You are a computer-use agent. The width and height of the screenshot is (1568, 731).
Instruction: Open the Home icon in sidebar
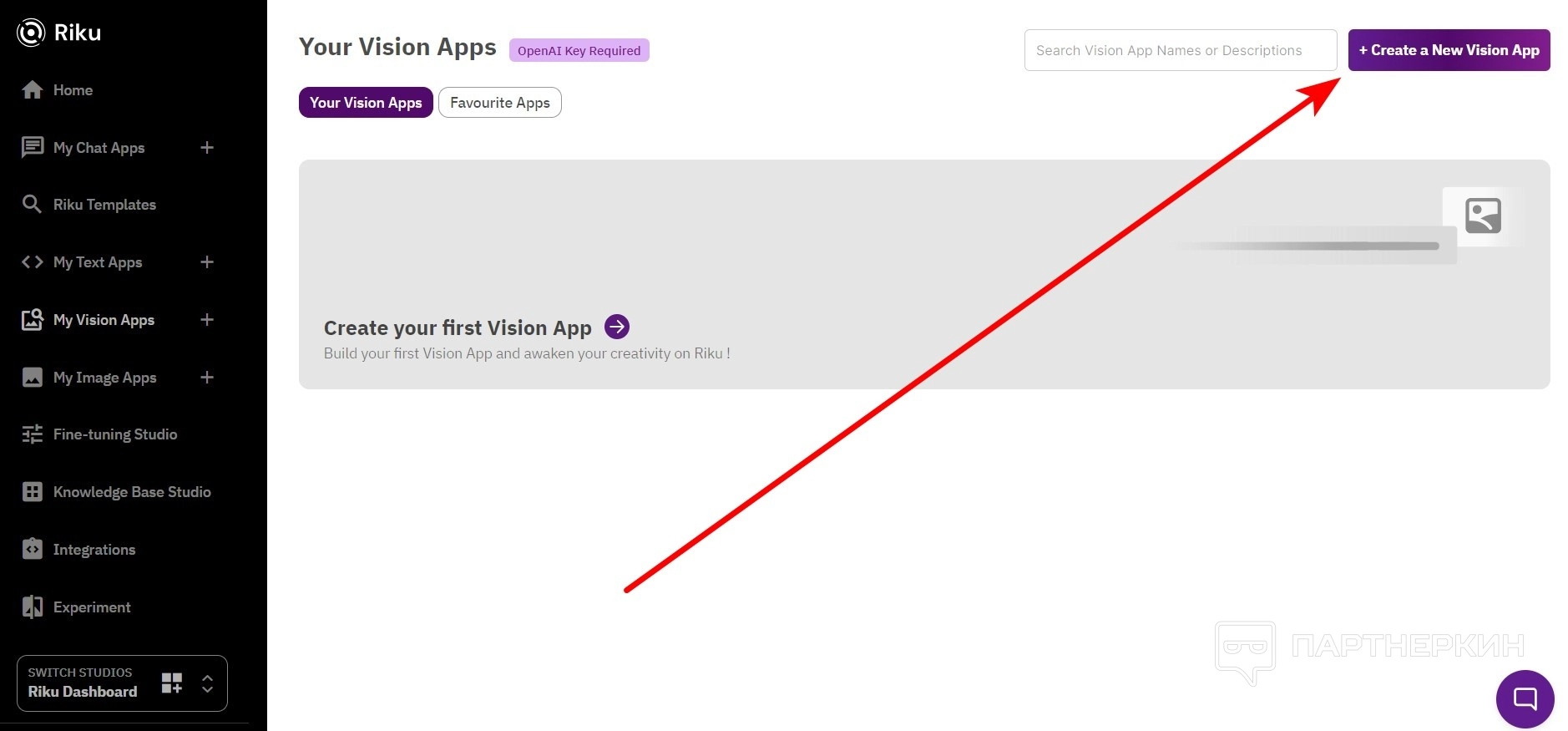pyautogui.click(x=33, y=90)
